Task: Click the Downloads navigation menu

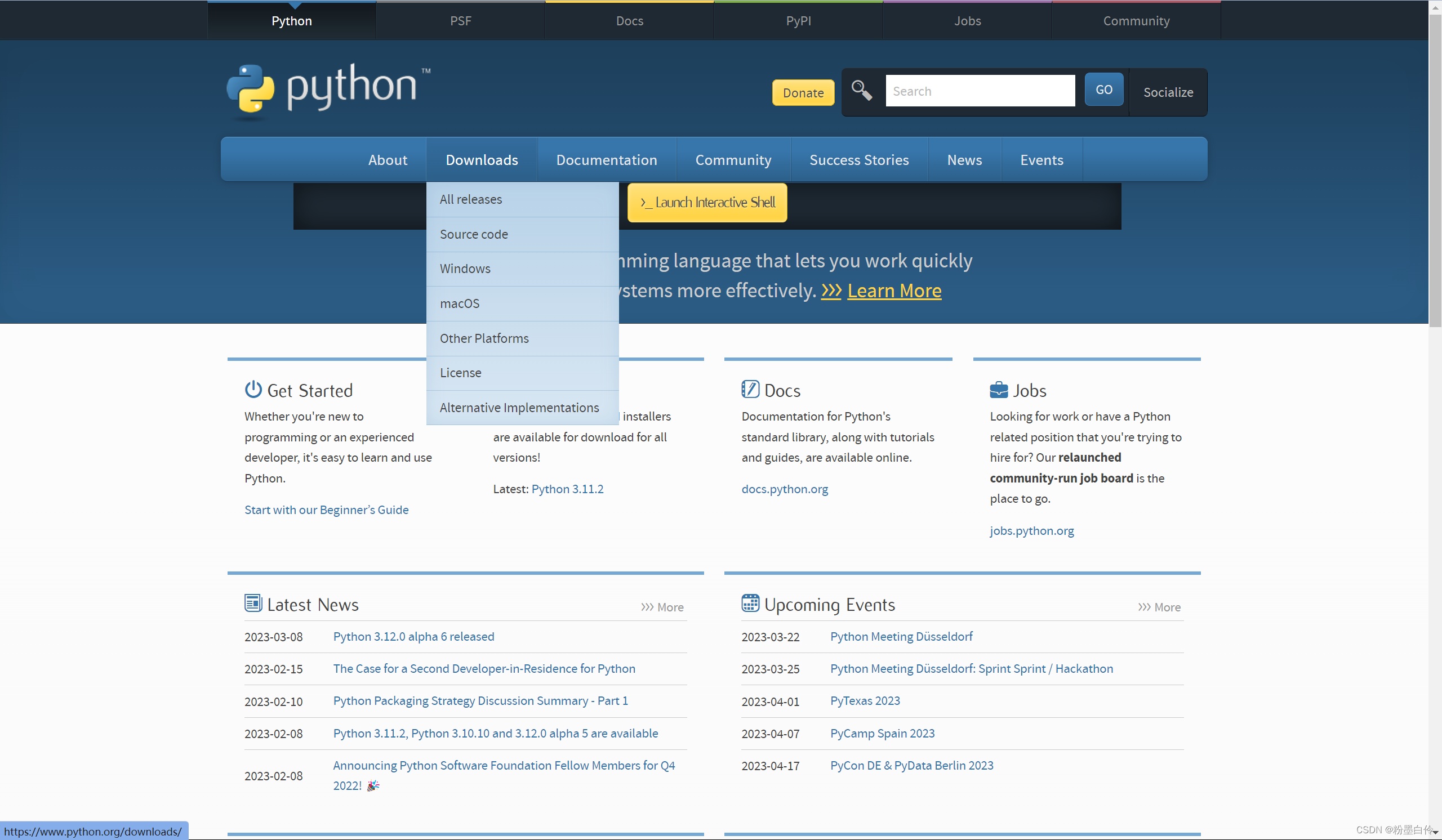Action: (x=482, y=159)
